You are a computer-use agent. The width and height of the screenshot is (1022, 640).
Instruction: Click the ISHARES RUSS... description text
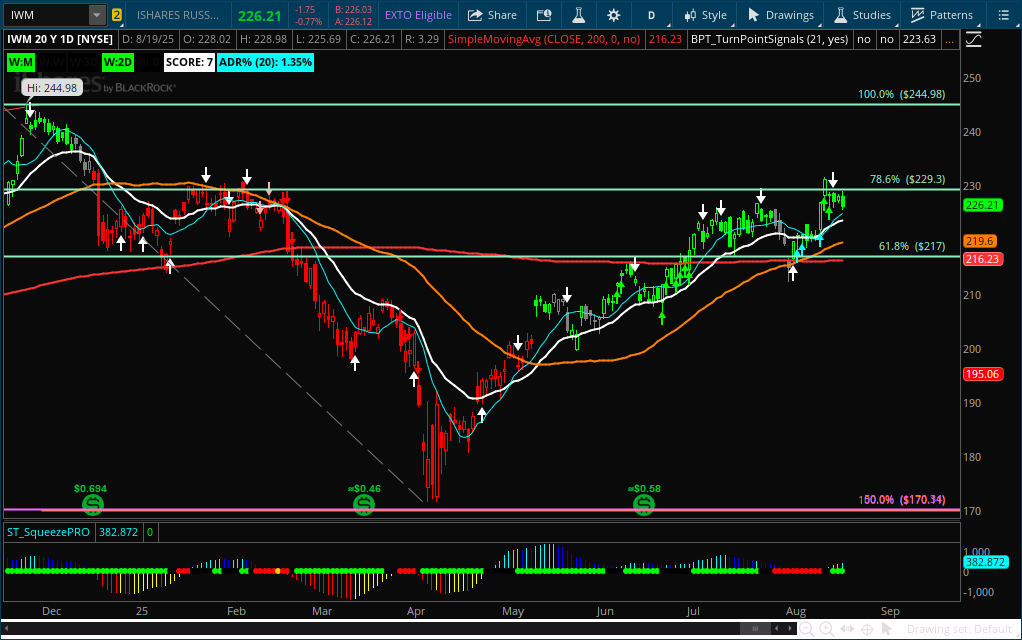178,14
